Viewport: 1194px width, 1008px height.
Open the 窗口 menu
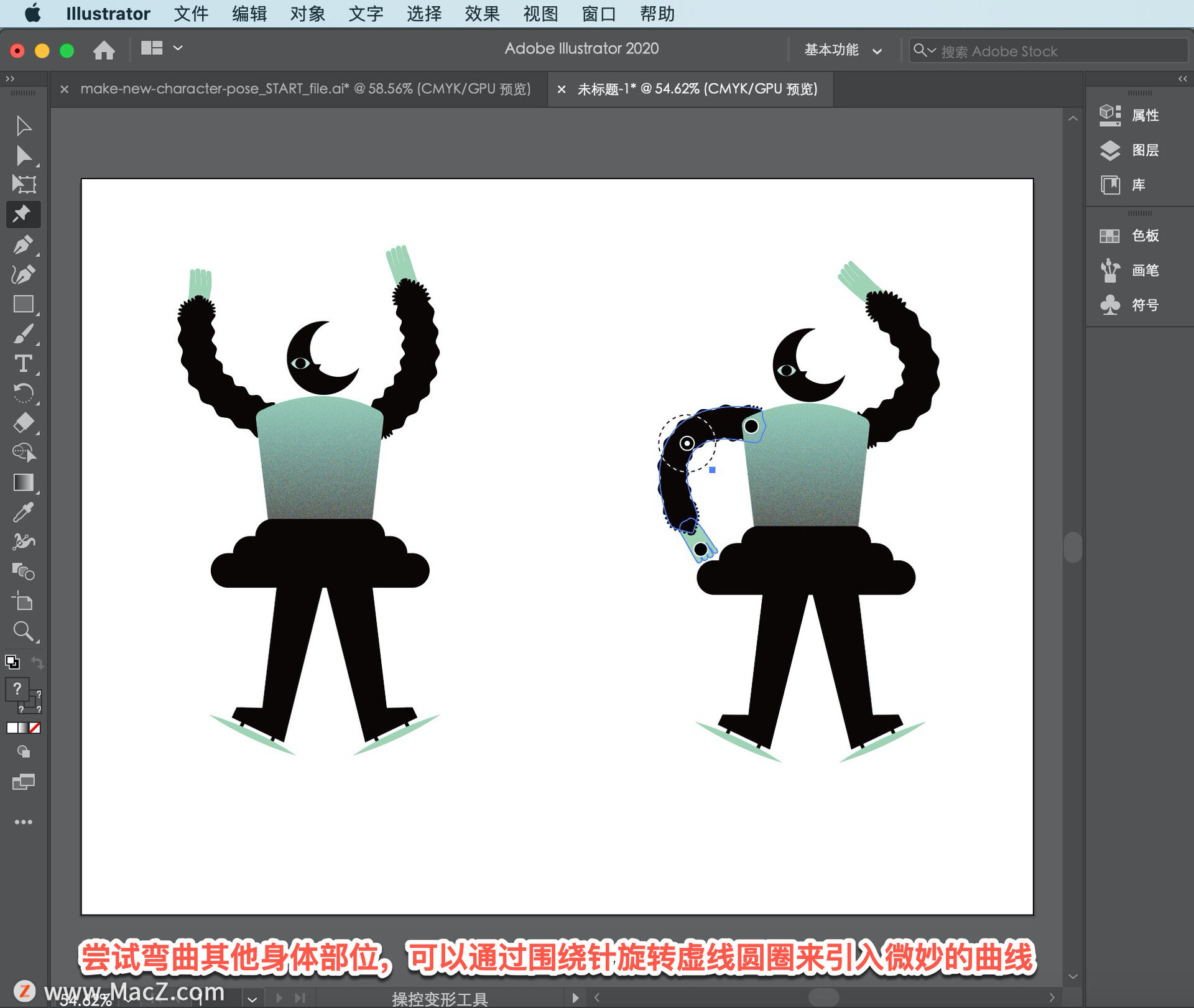[x=599, y=14]
